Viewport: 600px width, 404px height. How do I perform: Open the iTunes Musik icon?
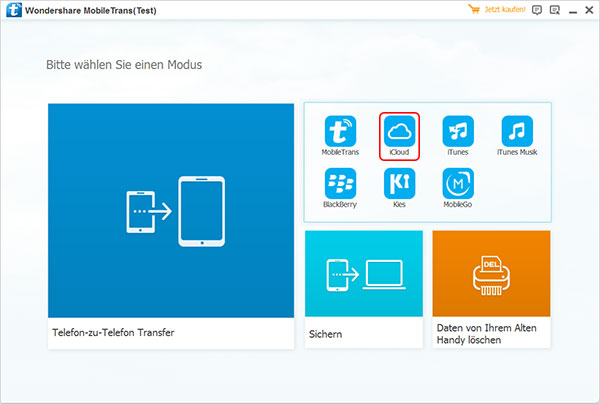coord(517,131)
